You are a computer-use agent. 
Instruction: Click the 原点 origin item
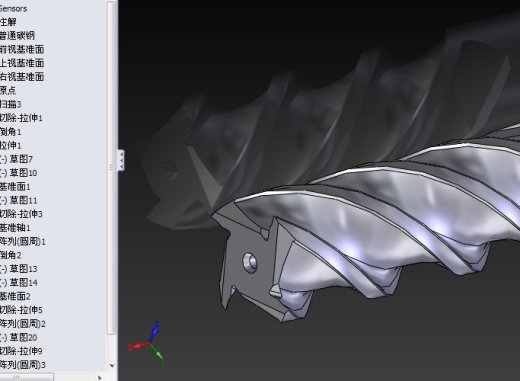[8, 90]
